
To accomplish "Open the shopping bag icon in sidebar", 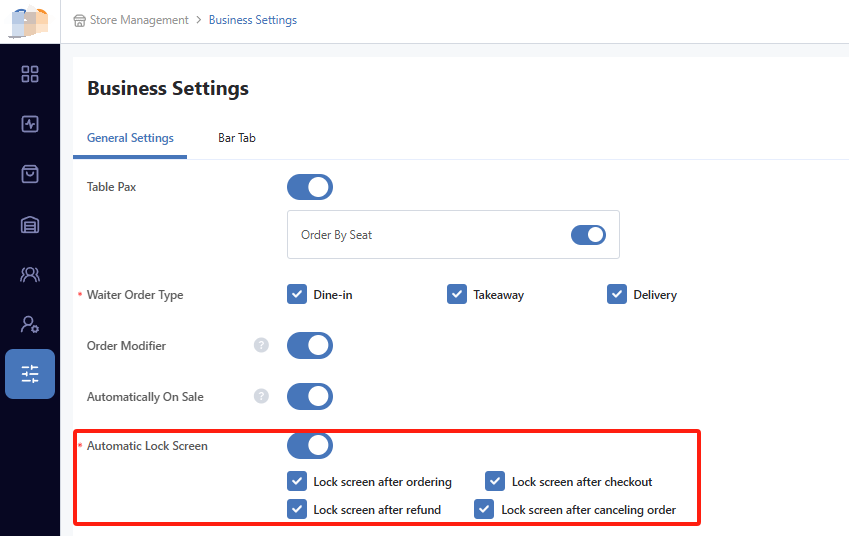I will (x=30, y=174).
